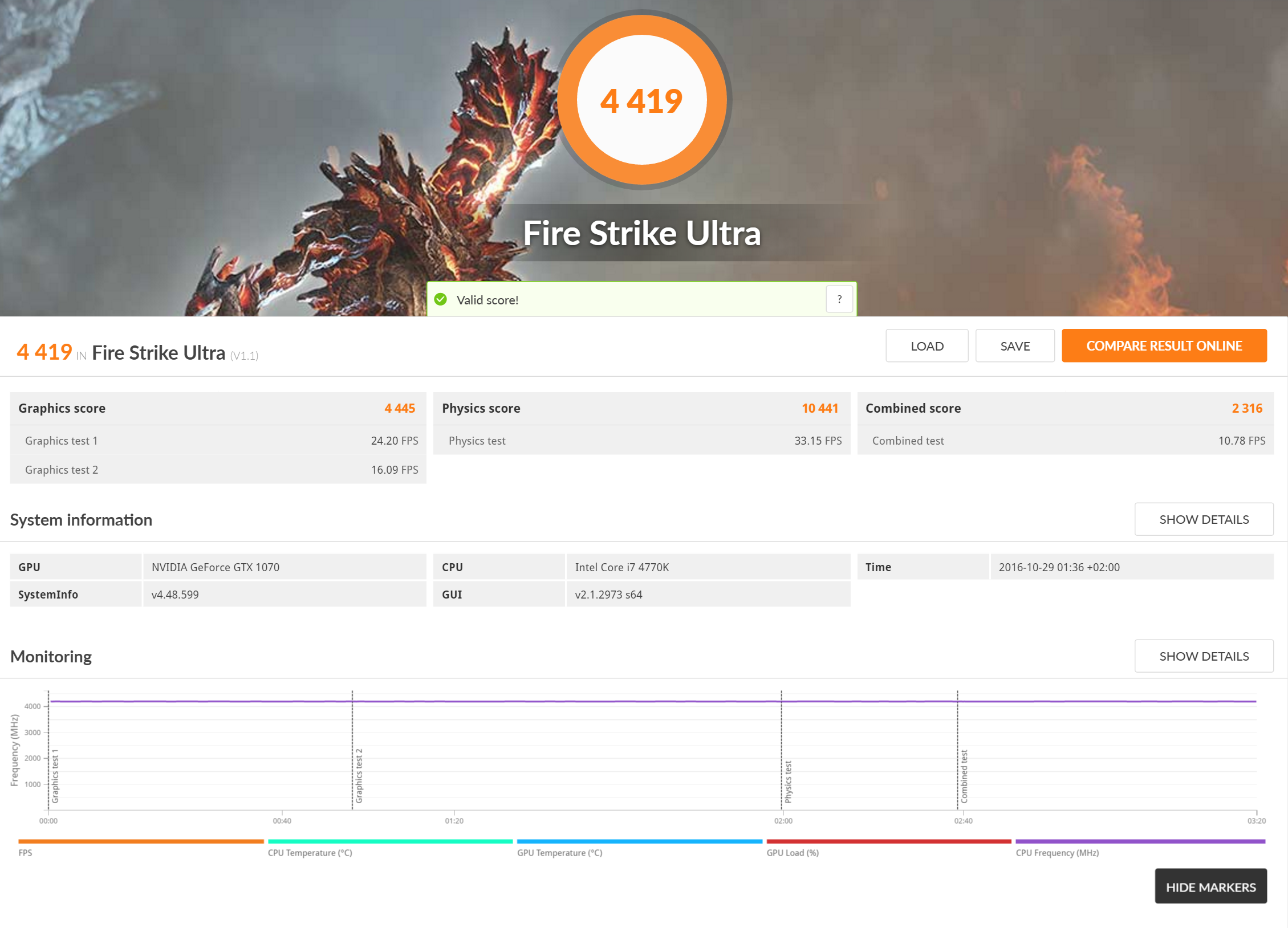
Task: Click the Combined test chart marker
Action: [x=964, y=776]
